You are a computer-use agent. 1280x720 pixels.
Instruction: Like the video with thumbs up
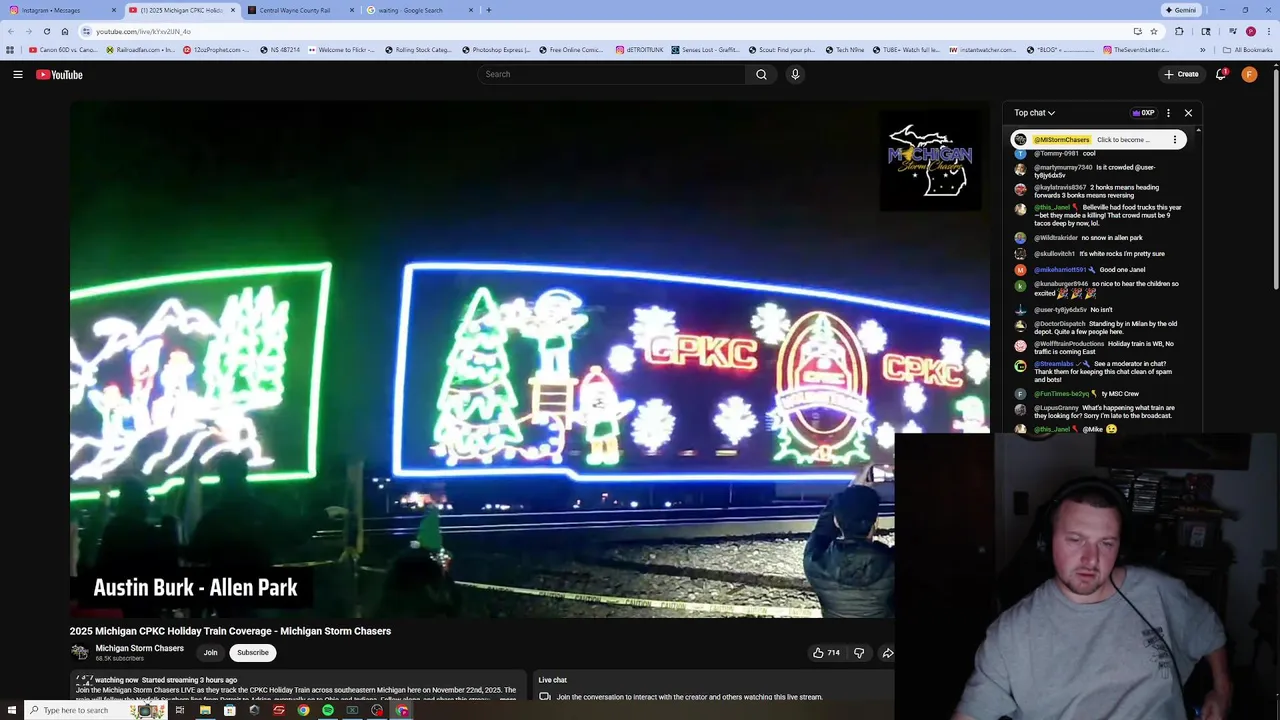coord(826,653)
